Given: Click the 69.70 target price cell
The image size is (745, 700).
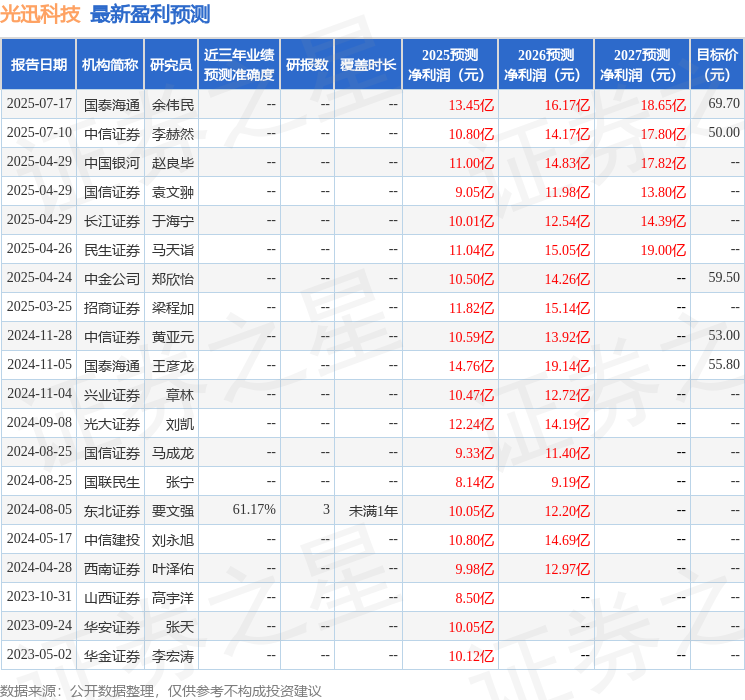Looking at the screenshot, I should tap(723, 104).
